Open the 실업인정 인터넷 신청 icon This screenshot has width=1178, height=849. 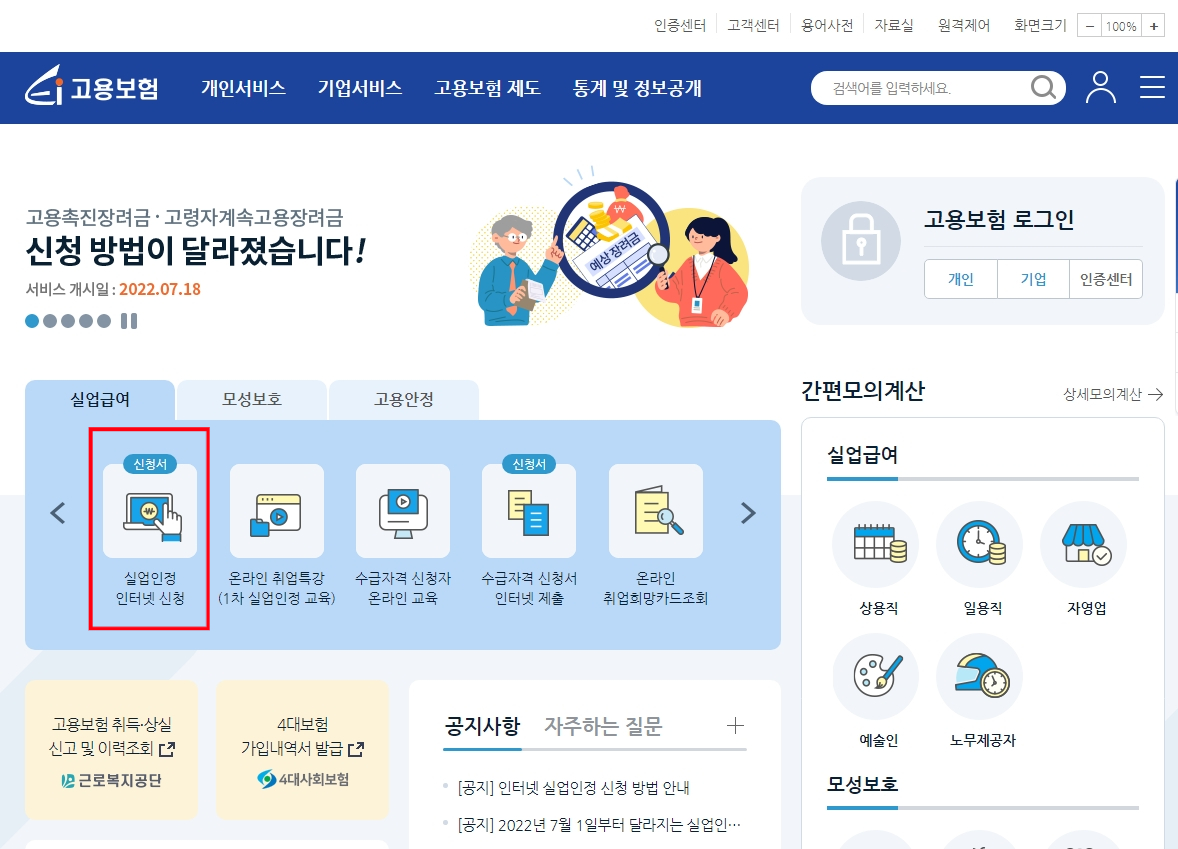click(150, 511)
